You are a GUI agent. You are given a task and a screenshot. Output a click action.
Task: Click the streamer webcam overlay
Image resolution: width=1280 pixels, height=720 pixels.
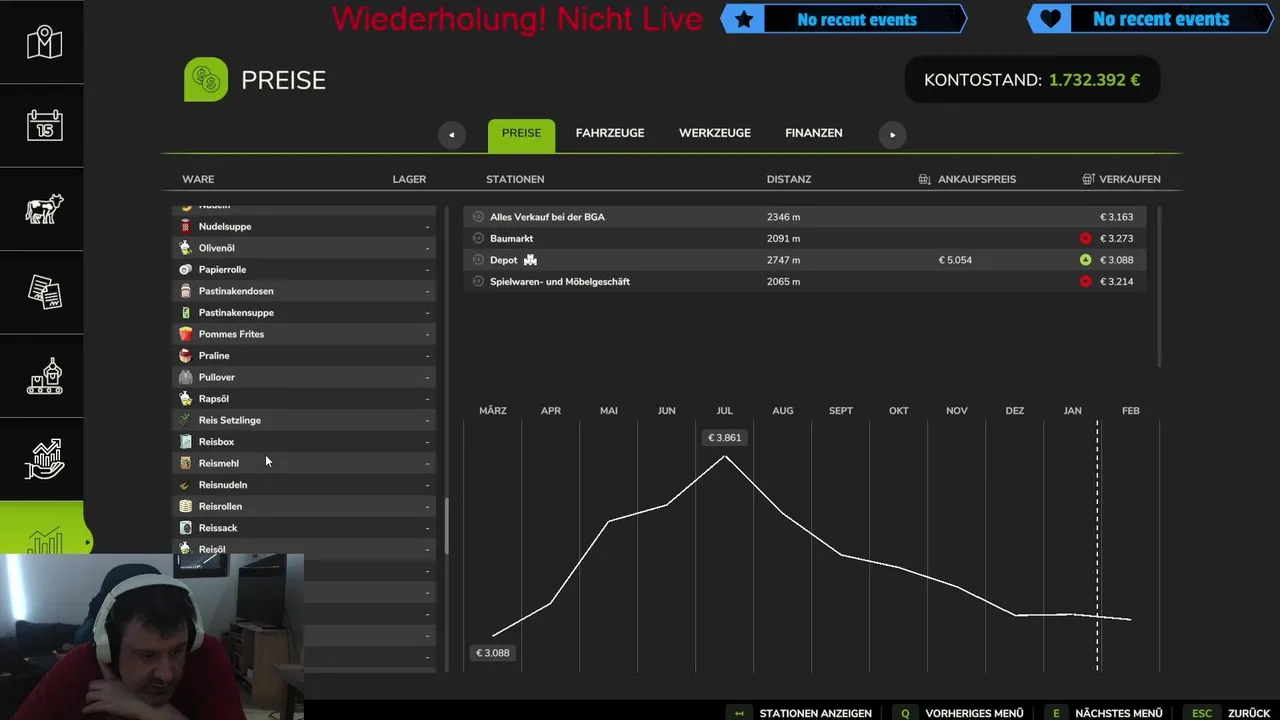click(152, 637)
